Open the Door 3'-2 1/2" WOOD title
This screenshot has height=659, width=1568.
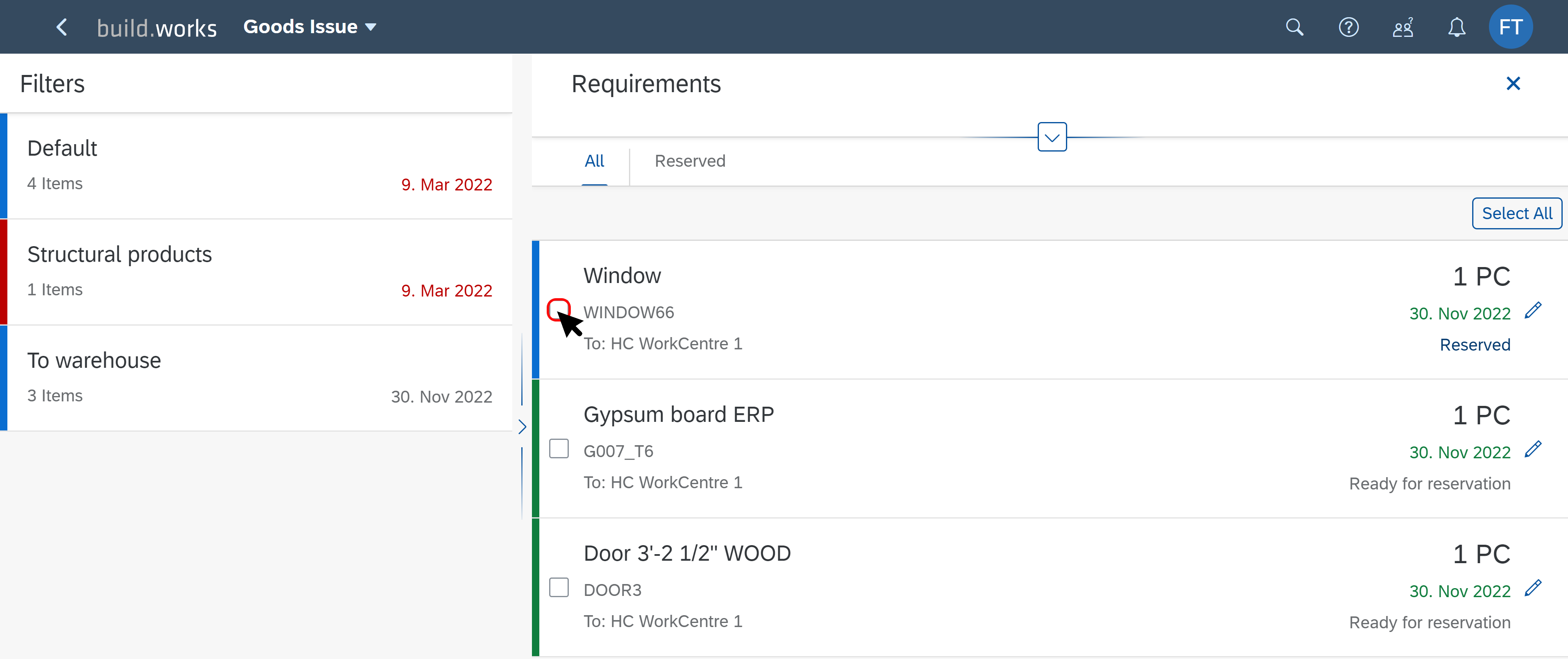687,553
